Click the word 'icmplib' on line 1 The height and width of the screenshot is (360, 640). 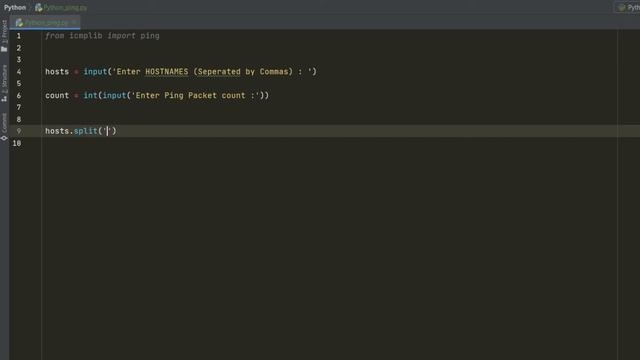click(86, 36)
